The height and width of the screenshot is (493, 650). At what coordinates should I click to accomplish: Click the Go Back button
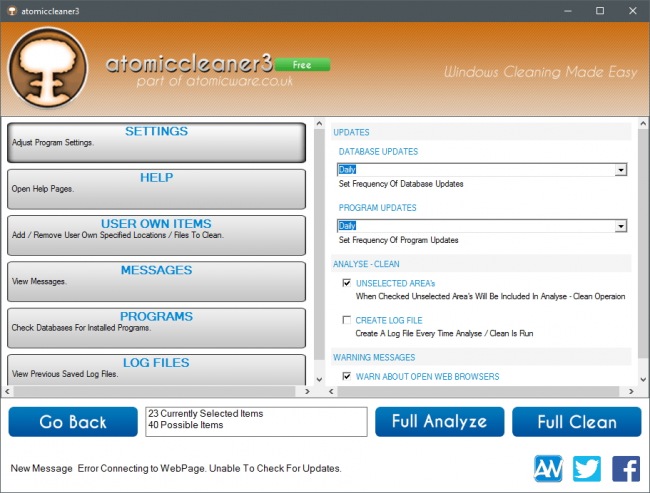click(73, 422)
